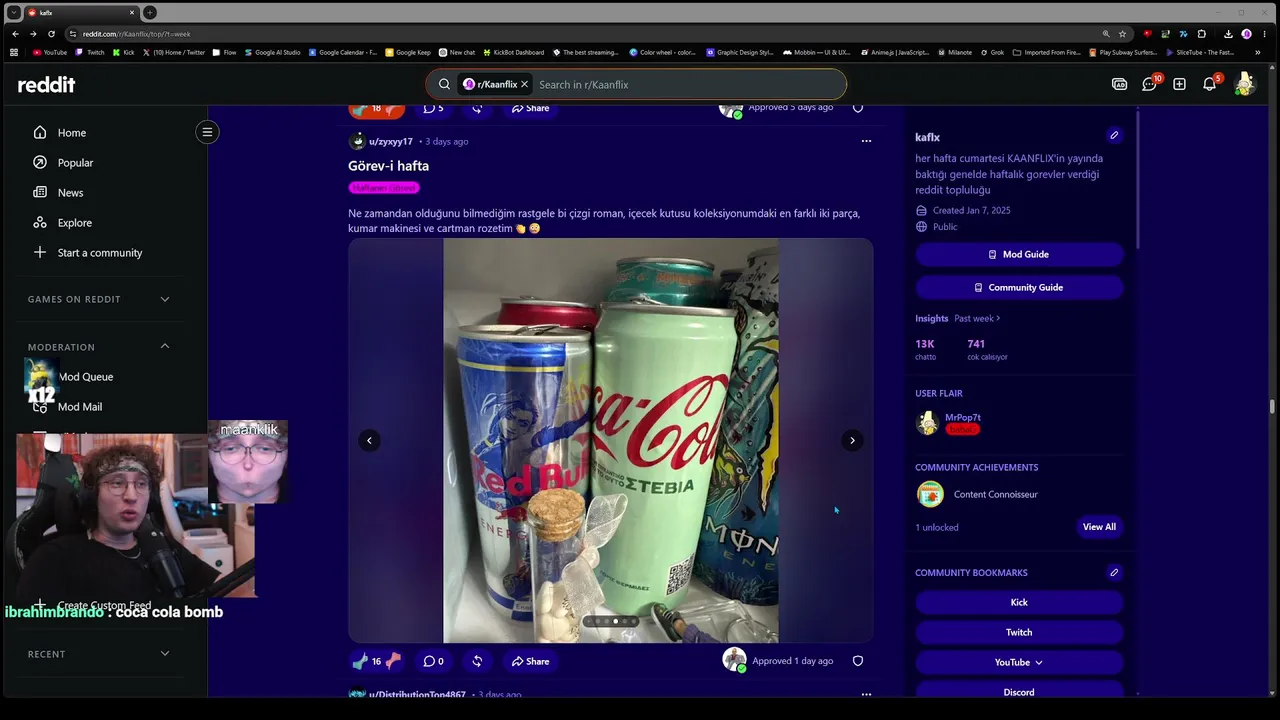Open the Twitch community bookmark
This screenshot has height=720, width=1280.
click(x=1019, y=632)
